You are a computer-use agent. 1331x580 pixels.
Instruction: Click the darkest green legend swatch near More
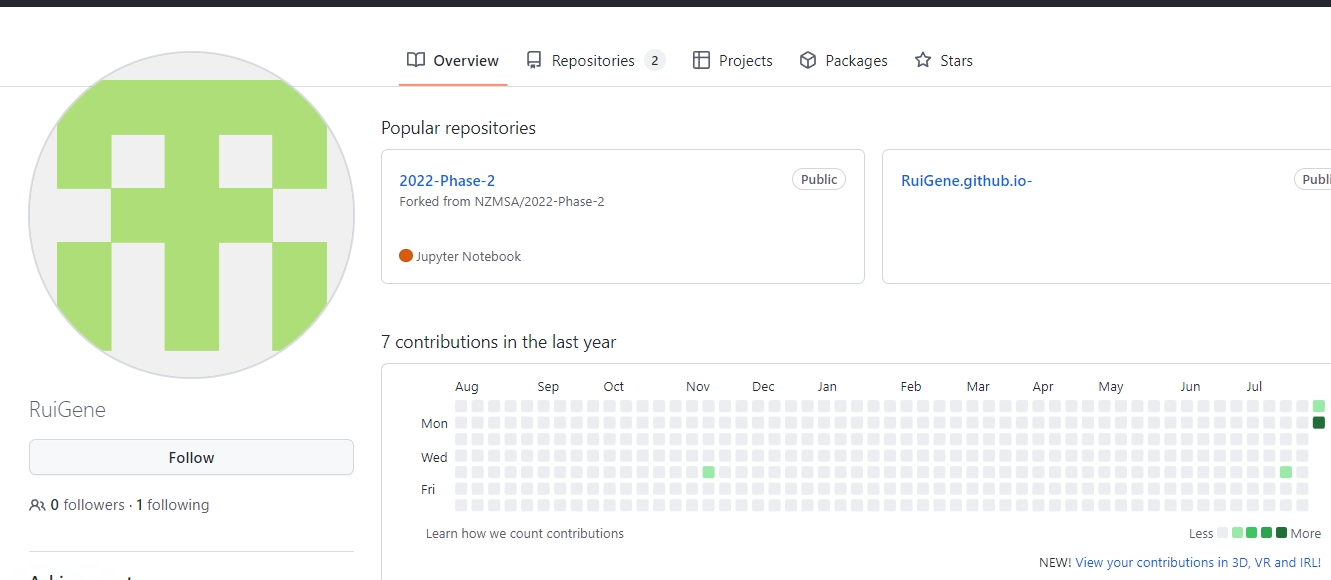1281,533
